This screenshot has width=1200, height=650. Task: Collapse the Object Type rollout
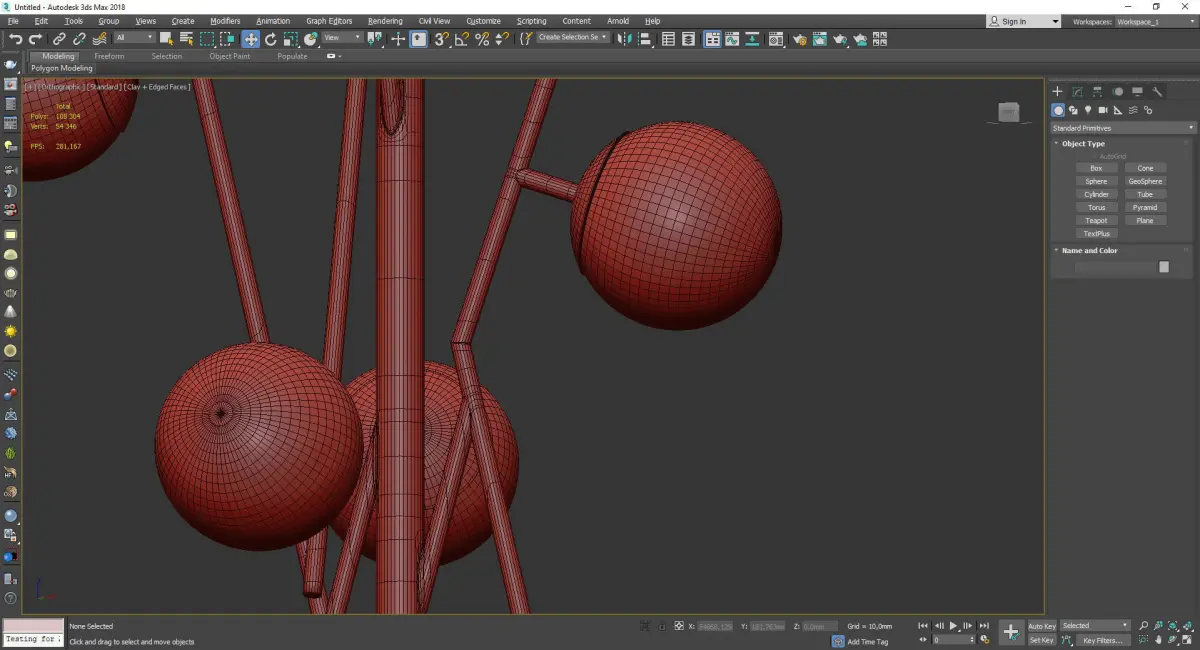[x=1083, y=144]
